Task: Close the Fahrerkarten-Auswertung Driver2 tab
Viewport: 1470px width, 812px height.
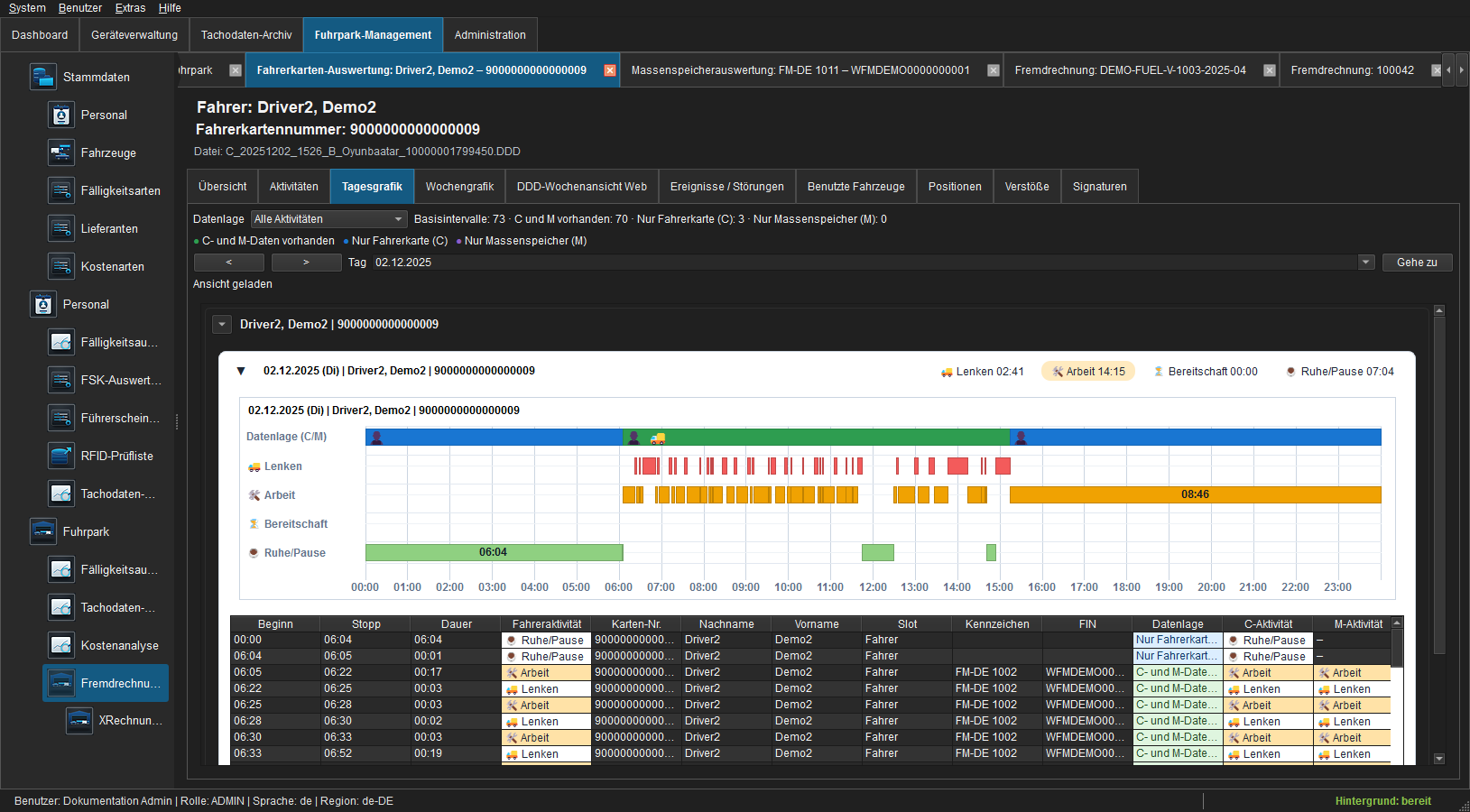Action: 610,70
